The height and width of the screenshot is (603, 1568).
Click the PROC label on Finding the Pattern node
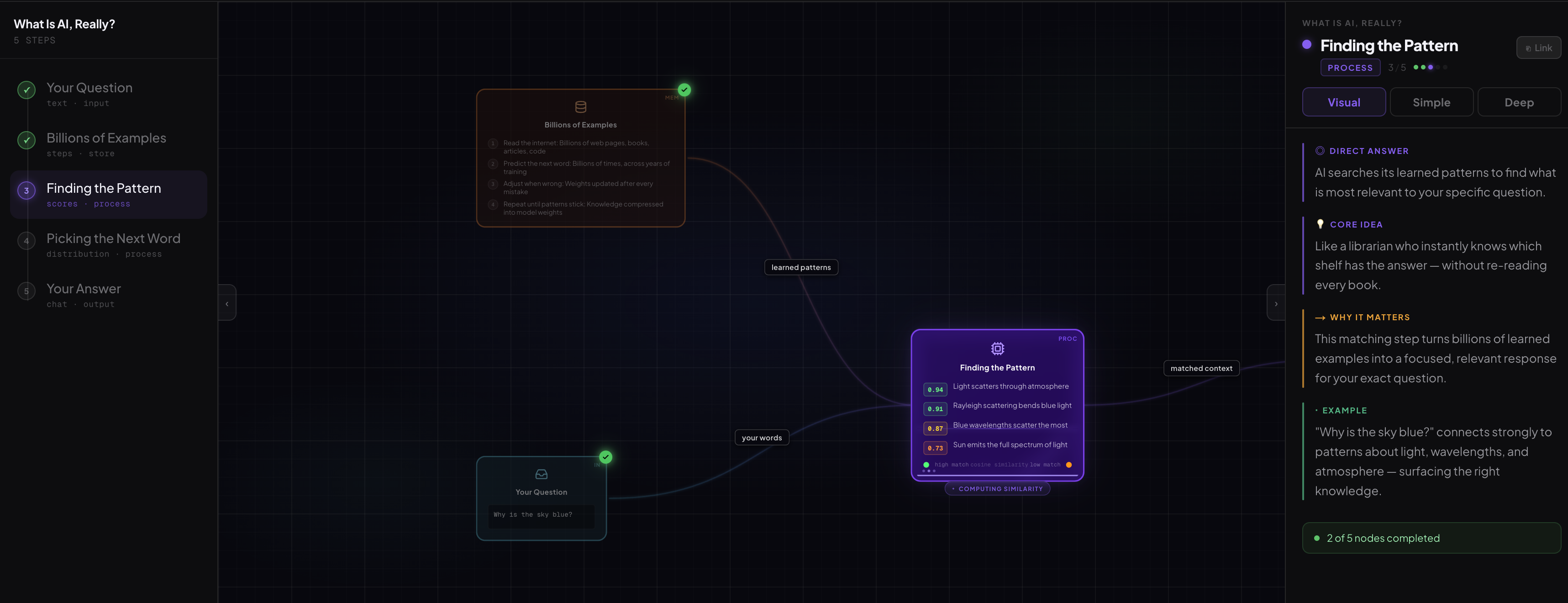pyautogui.click(x=1067, y=339)
